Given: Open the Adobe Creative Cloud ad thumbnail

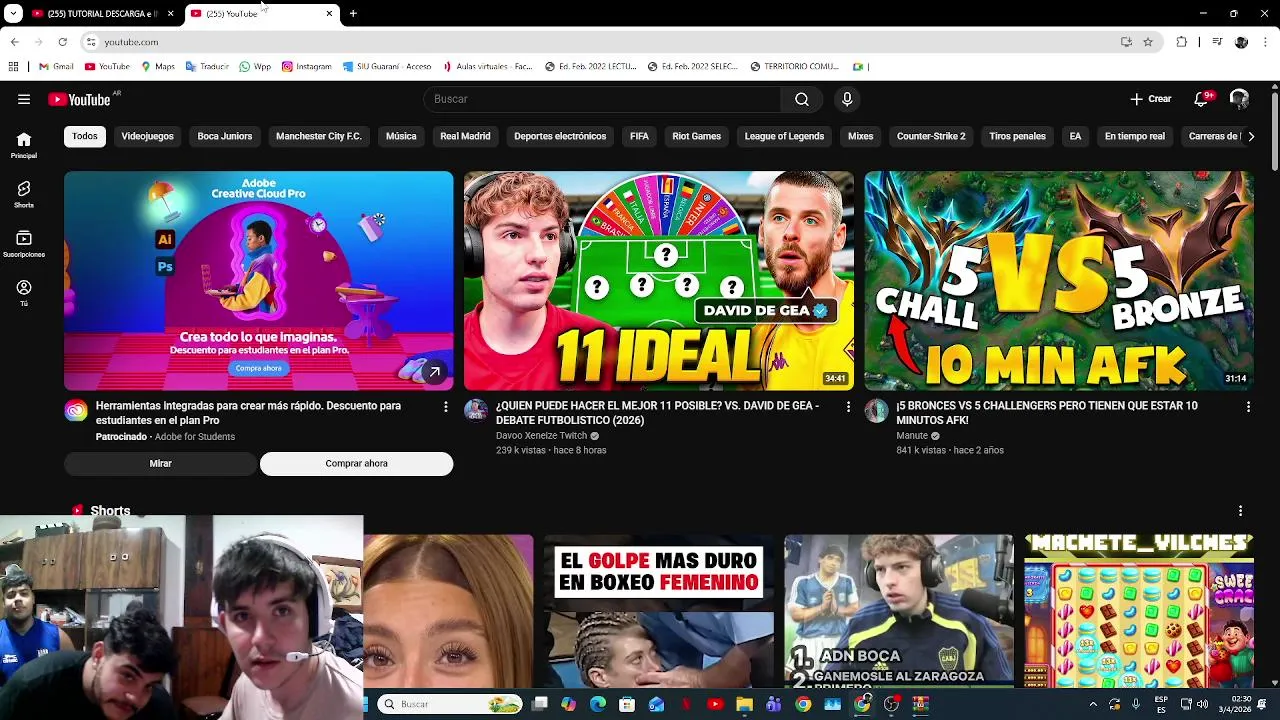Looking at the screenshot, I should click(x=258, y=281).
